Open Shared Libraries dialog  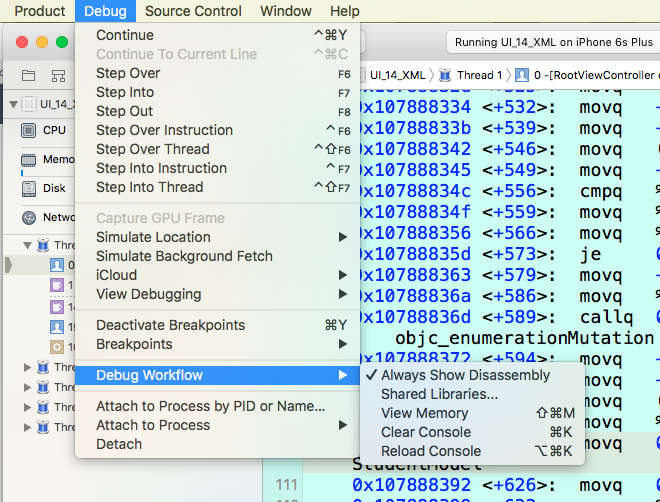point(472,394)
